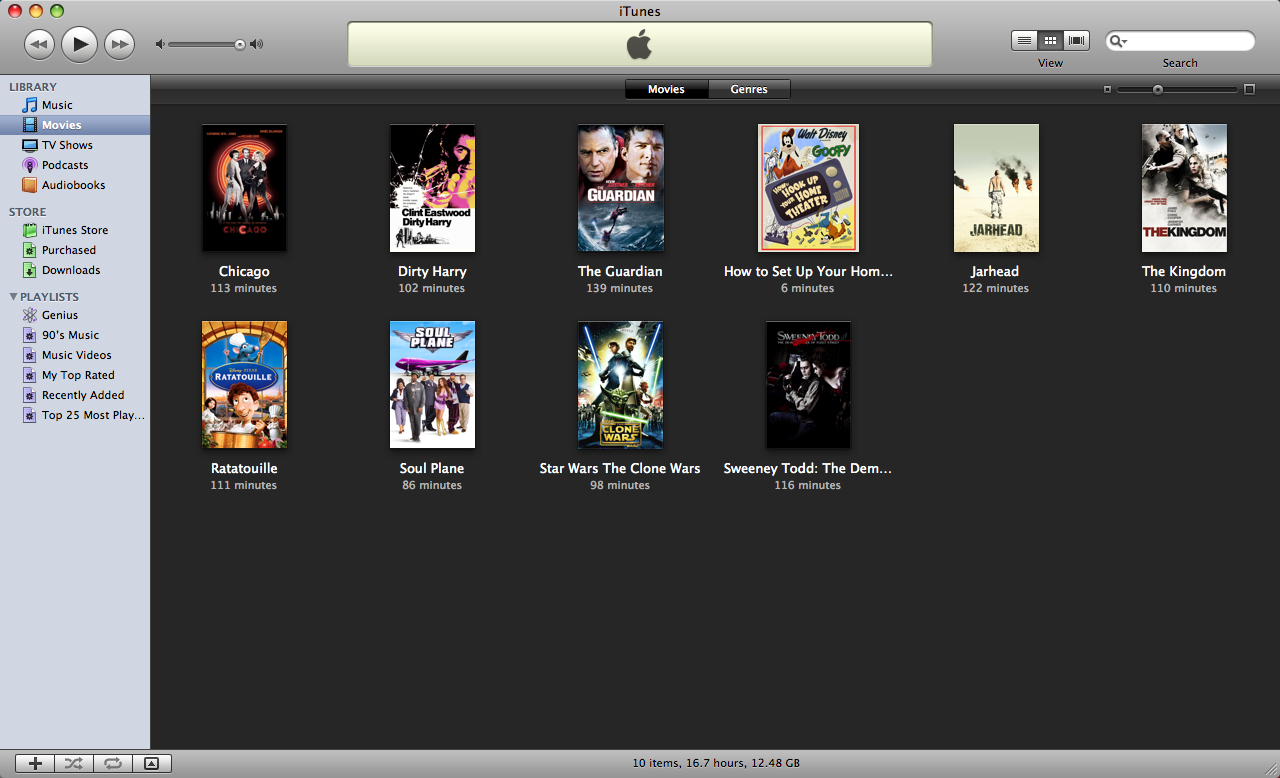The width and height of the screenshot is (1280, 778).
Task: Select the Clone Wars movie poster
Action: coord(620,385)
